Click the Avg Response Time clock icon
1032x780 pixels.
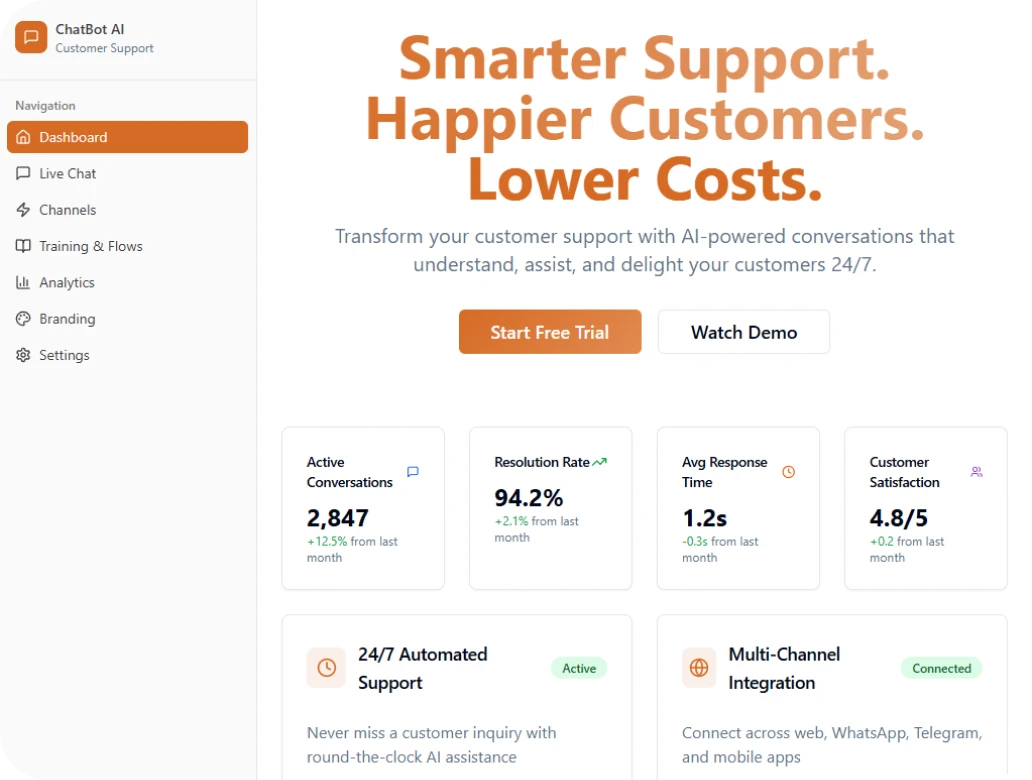click(x=788, y=472)
